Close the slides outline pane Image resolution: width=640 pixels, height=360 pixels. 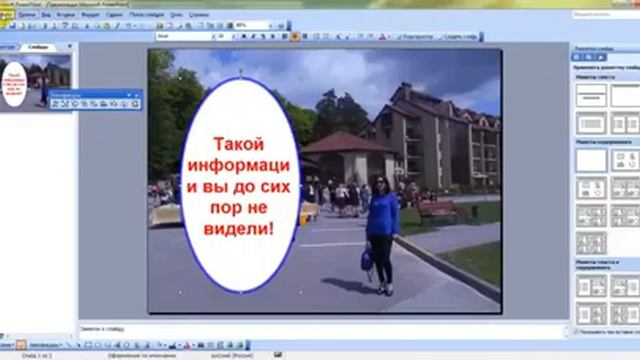[x=69, y=47]
